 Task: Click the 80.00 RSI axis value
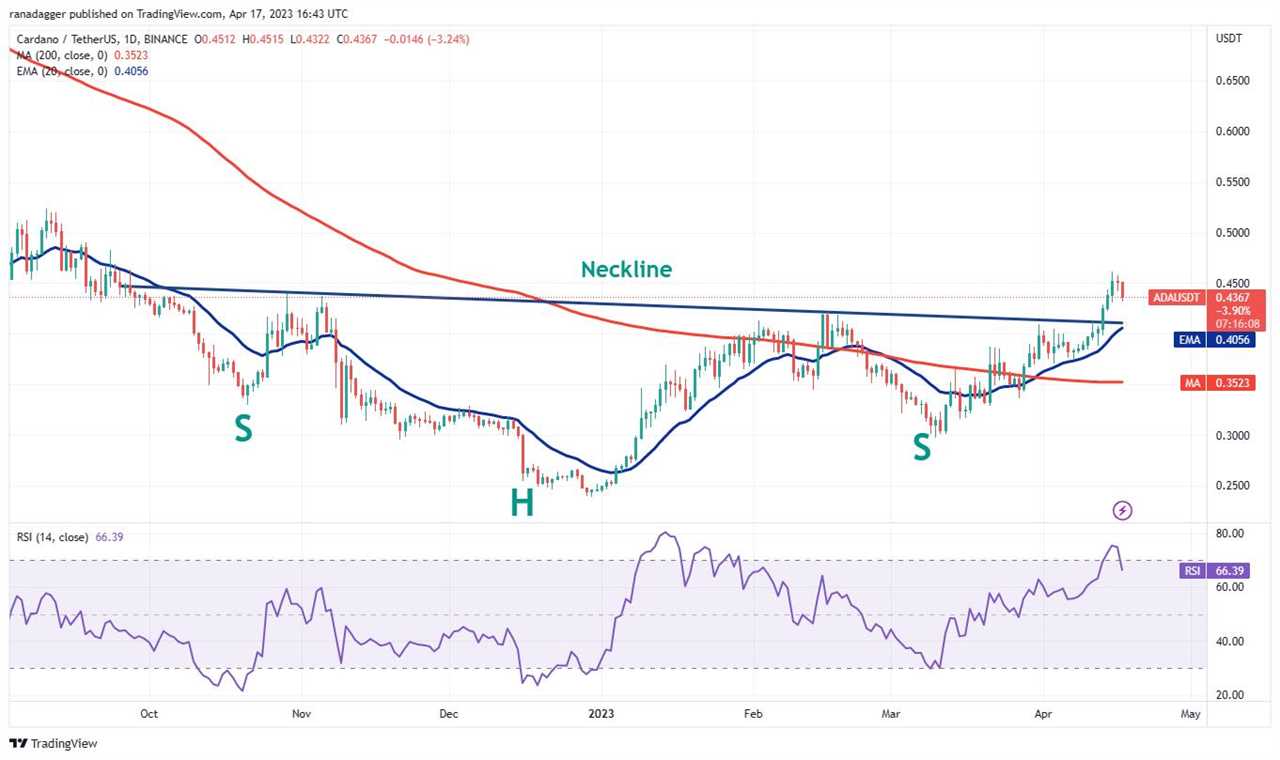click(1231, 533)
